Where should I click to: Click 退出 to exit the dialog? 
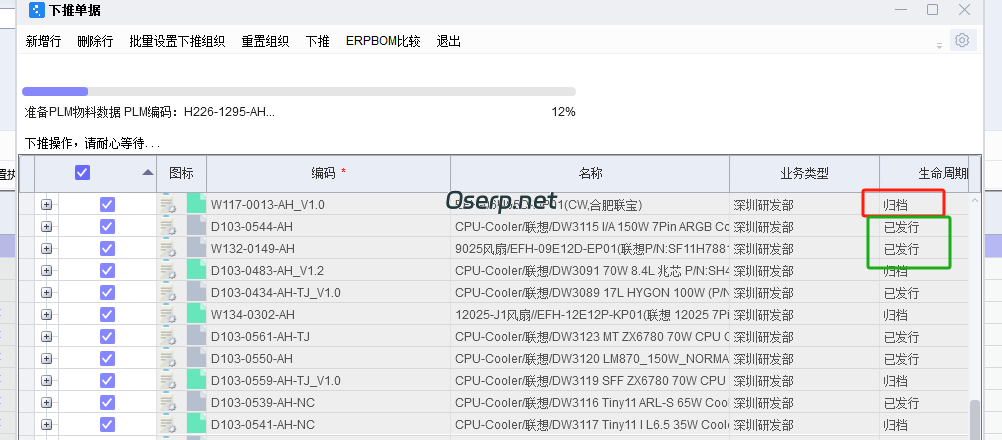449,41
